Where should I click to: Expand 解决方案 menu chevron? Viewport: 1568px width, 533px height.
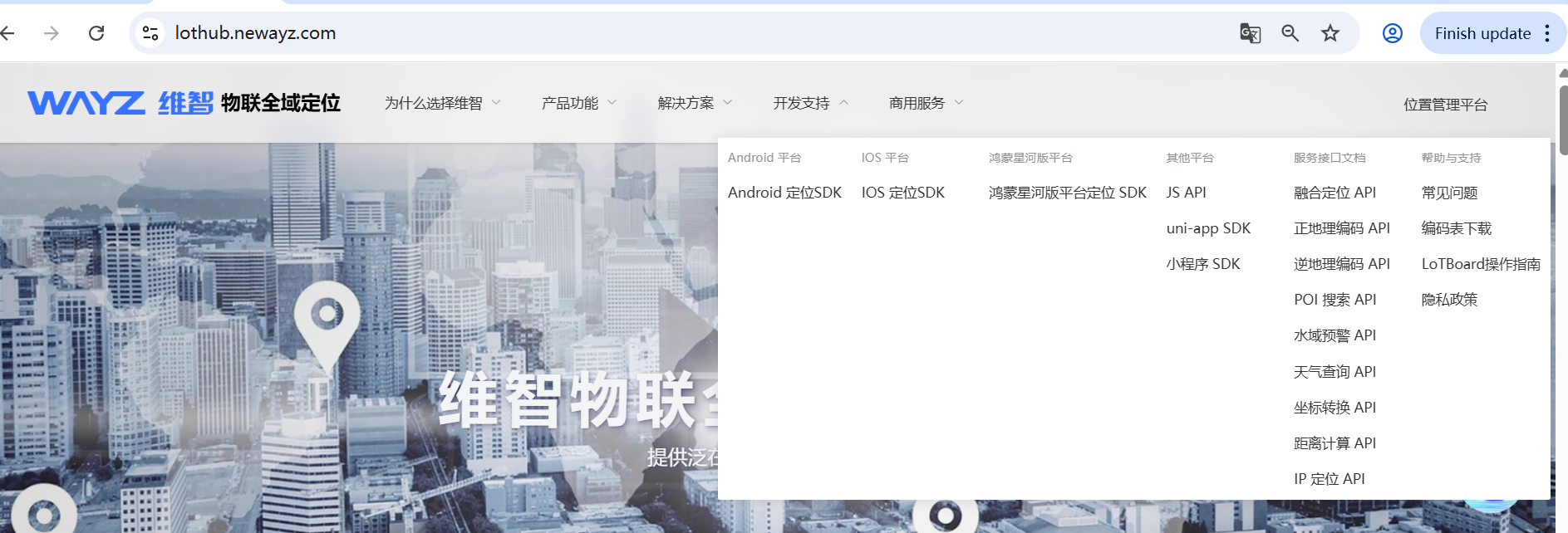727,103
